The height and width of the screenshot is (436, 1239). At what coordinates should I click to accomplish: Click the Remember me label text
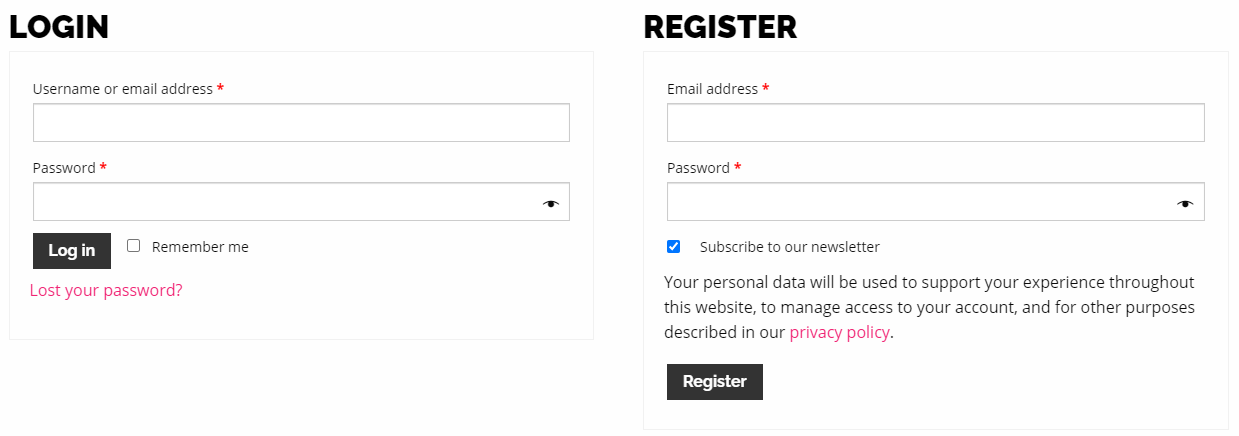click(200, 247)
